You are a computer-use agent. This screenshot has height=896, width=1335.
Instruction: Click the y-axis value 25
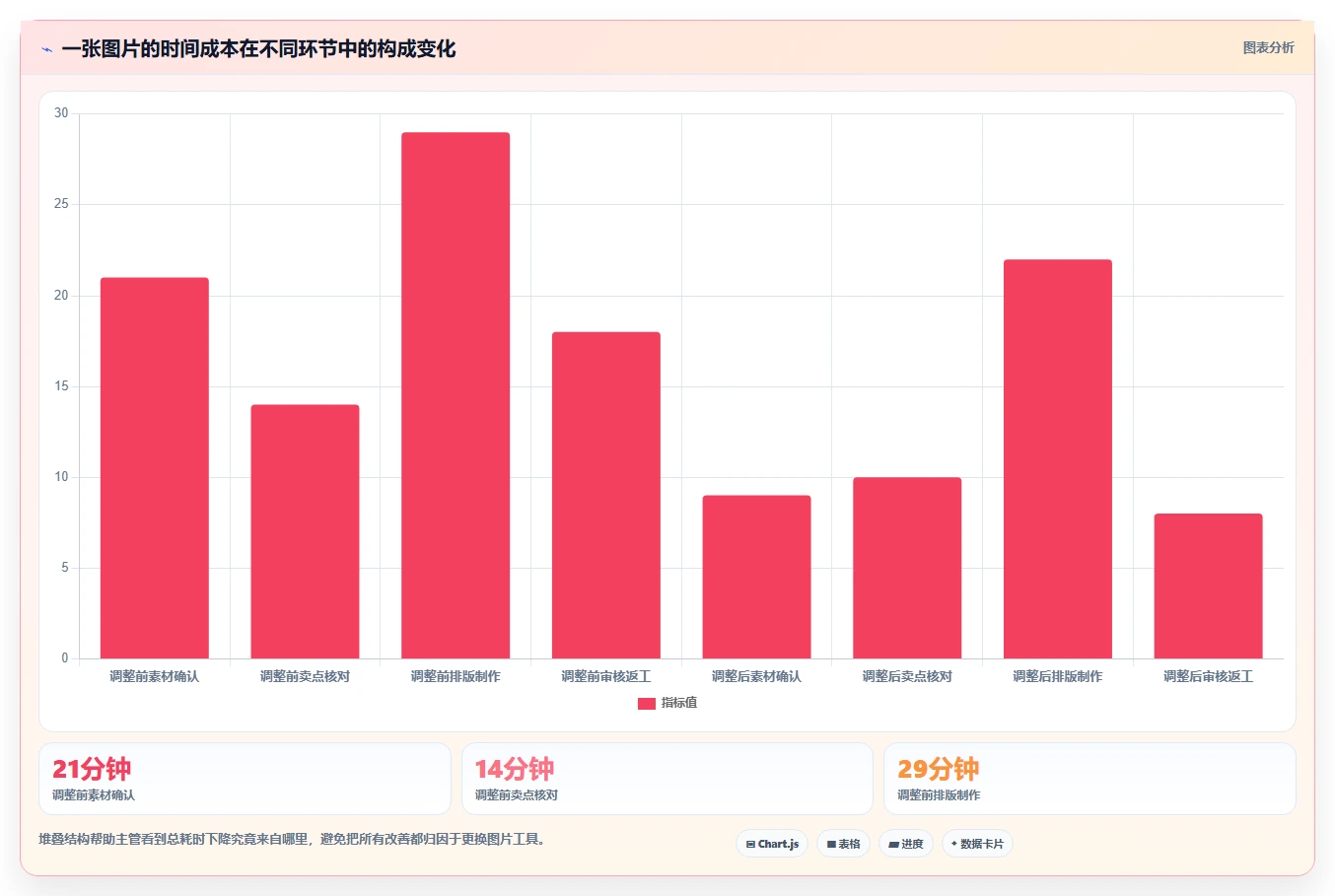click(61, 204)
